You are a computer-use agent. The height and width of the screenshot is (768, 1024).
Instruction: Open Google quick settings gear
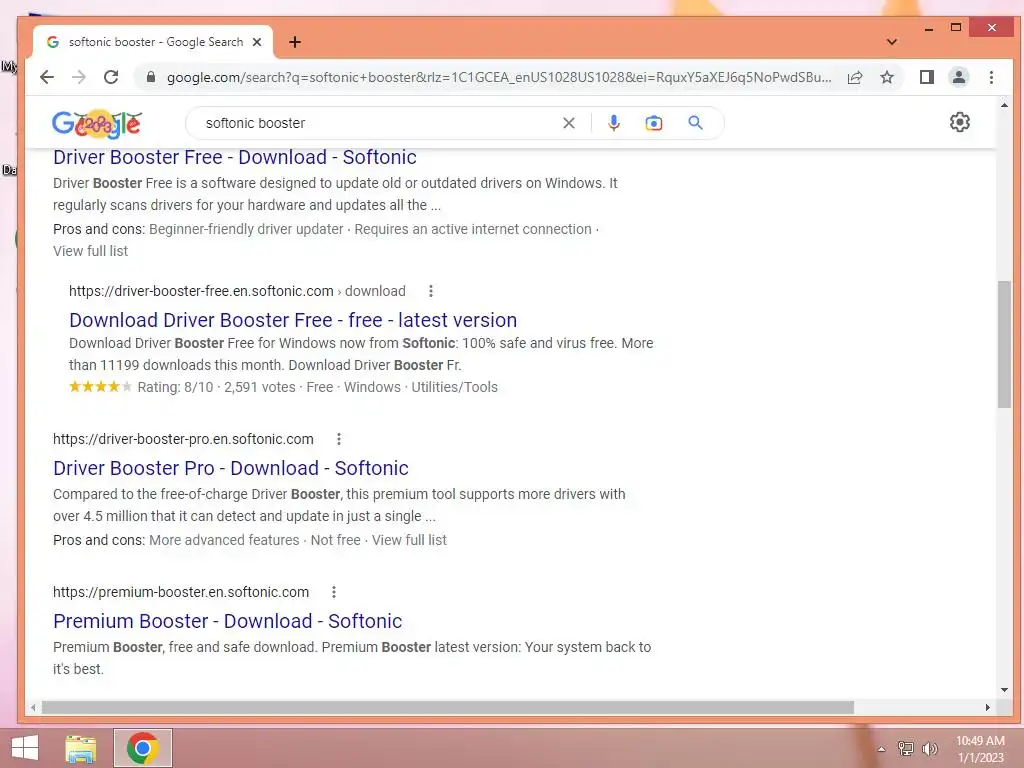click(x=959, y=122)
